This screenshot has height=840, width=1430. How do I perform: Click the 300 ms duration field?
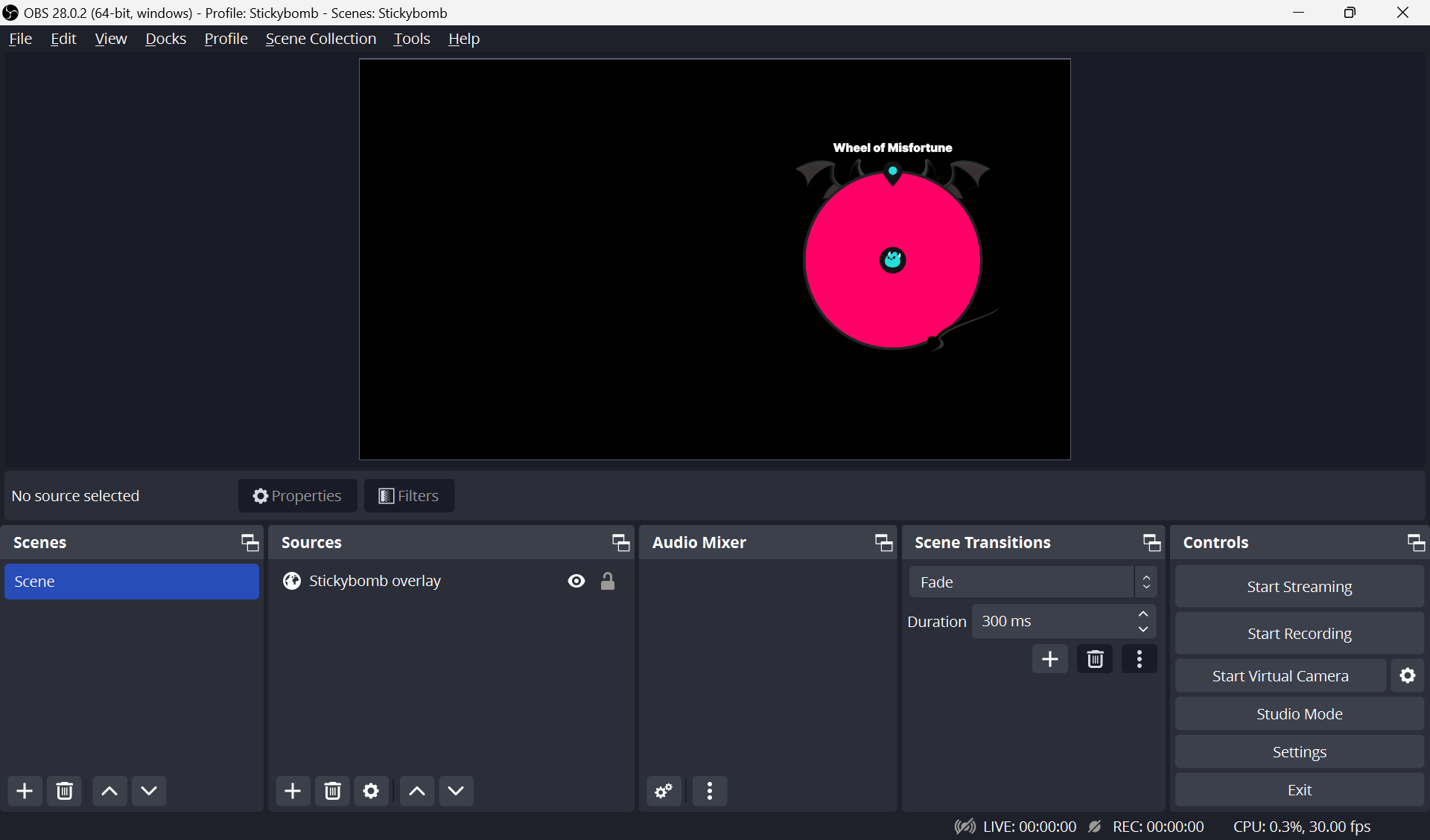[1052, 621]
